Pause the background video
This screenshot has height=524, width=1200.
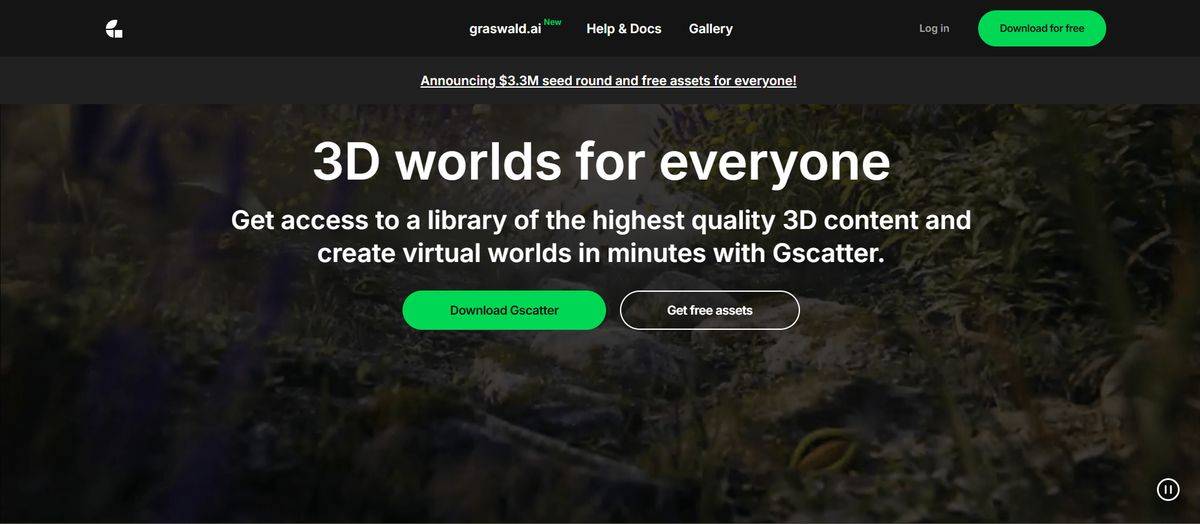click(x=1167, y=489)
